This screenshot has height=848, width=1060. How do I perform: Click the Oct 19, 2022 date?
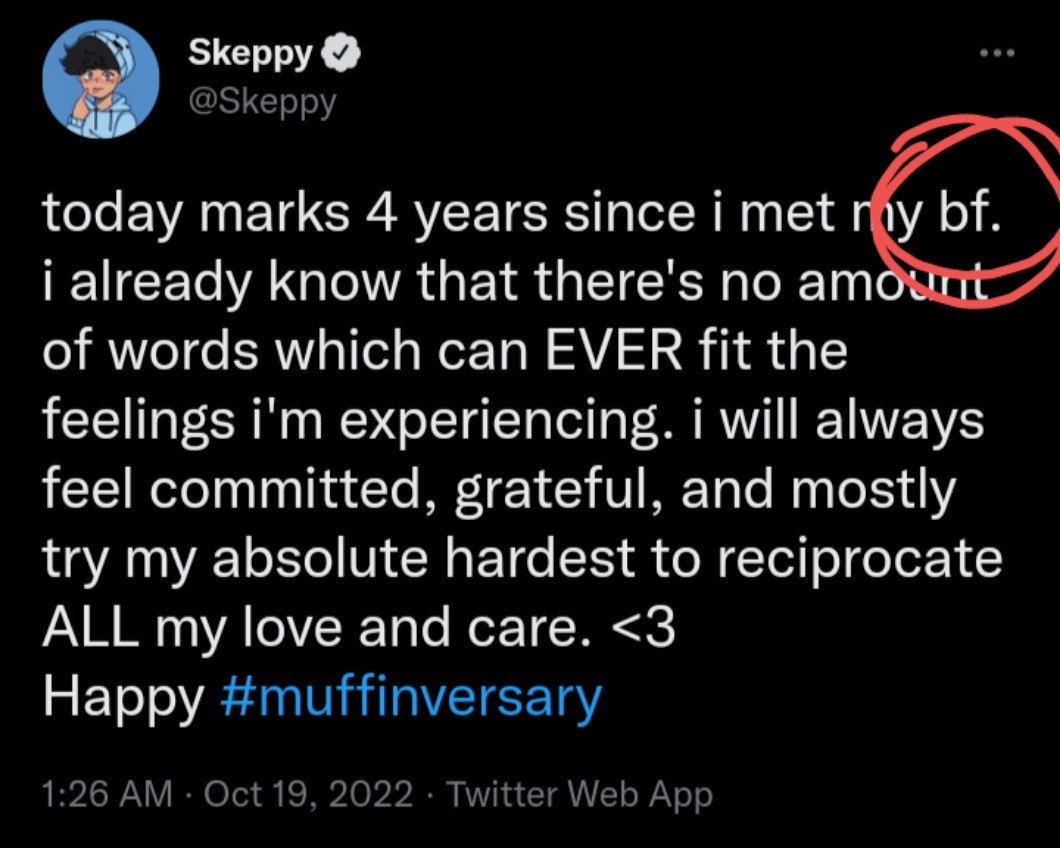point(310,795)
